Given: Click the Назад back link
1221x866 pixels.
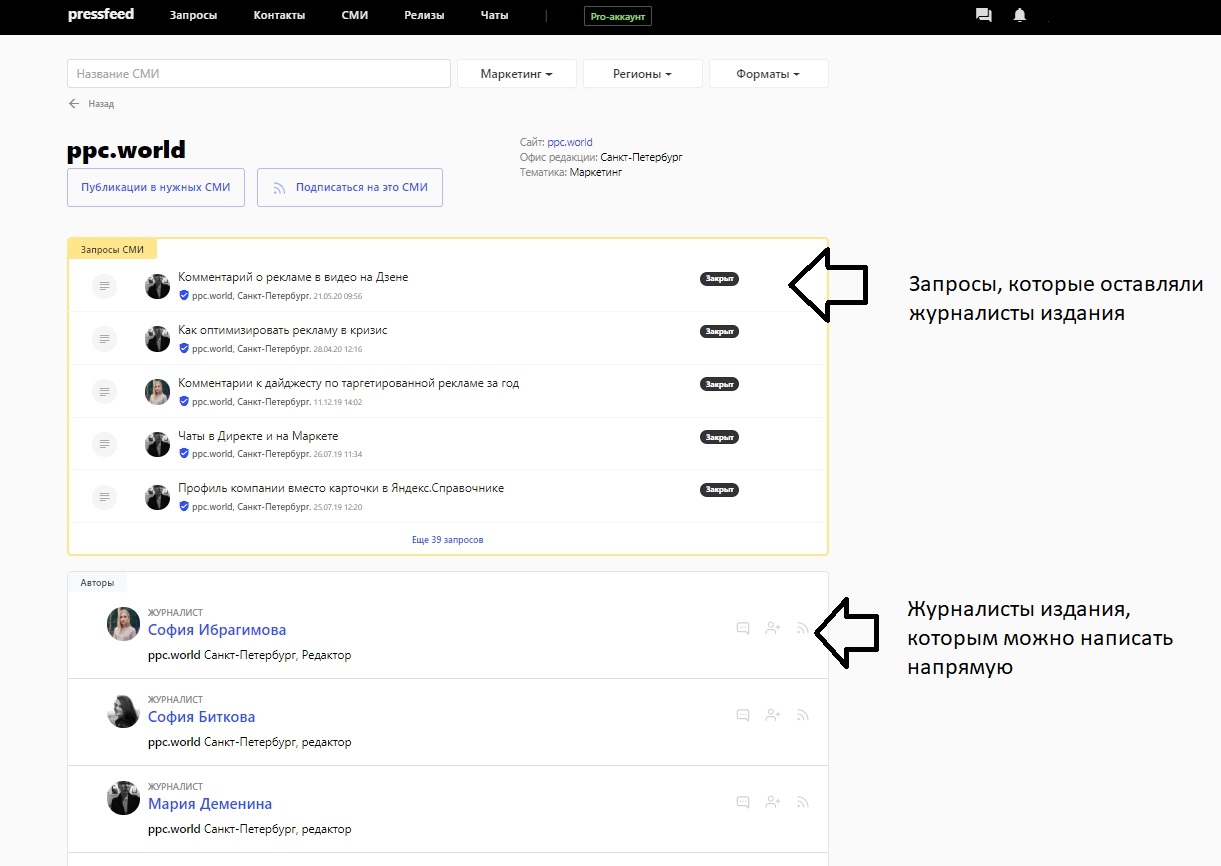Looking at the screenshot, I should (92, 104).
